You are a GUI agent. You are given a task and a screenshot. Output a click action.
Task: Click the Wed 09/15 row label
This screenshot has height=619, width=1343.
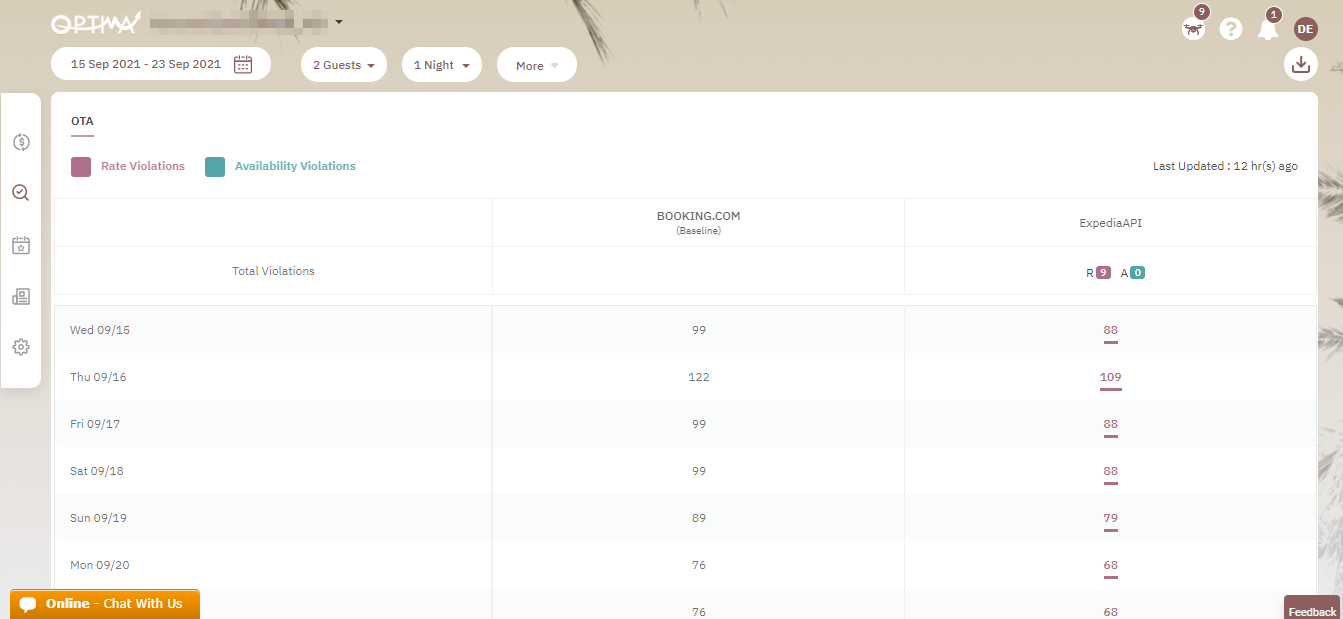[100, 330]
